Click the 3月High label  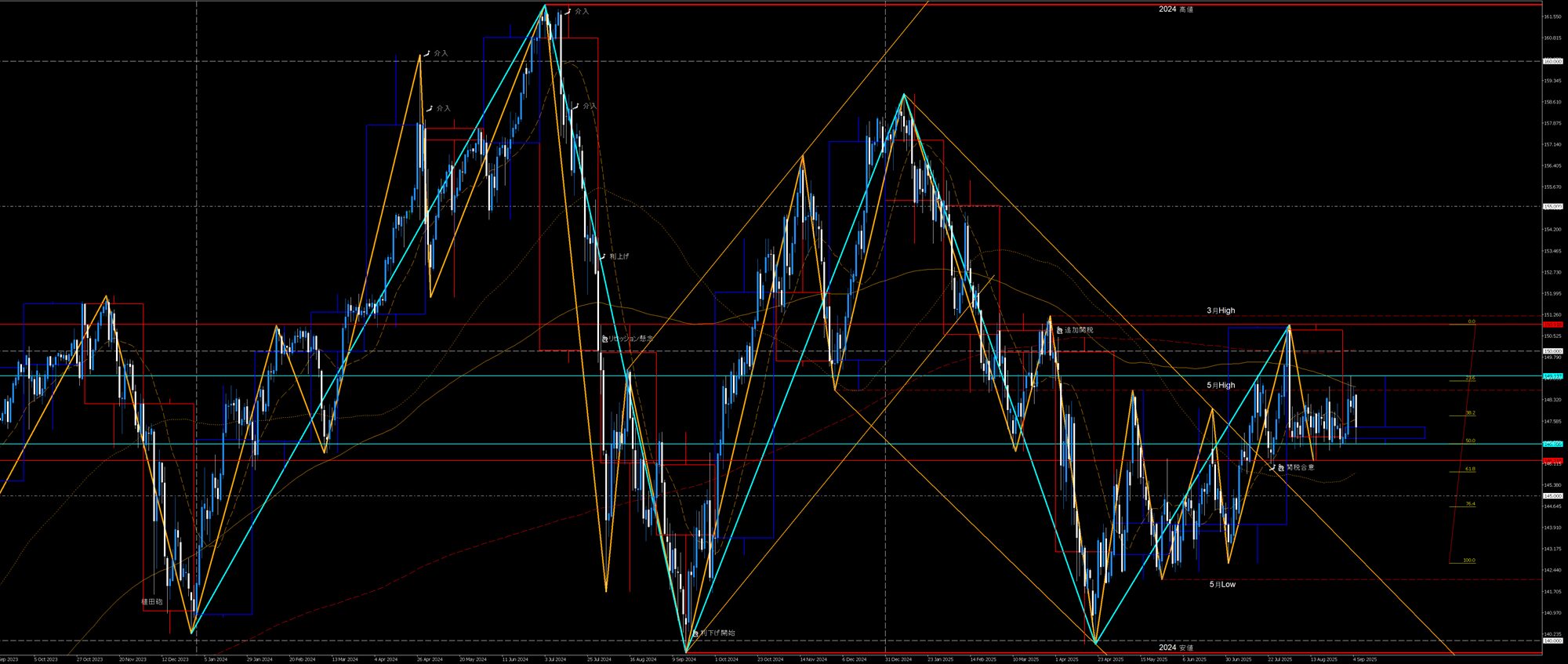1221,310
